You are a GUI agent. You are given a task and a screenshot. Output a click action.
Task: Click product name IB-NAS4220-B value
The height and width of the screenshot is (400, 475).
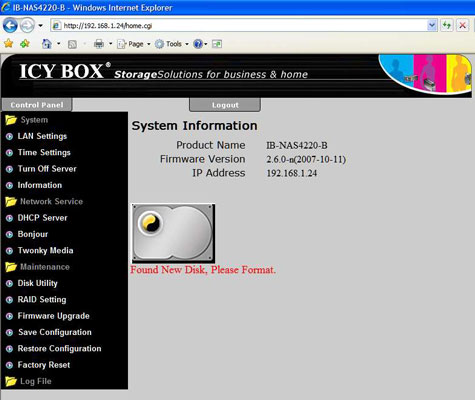coord(297,145)
